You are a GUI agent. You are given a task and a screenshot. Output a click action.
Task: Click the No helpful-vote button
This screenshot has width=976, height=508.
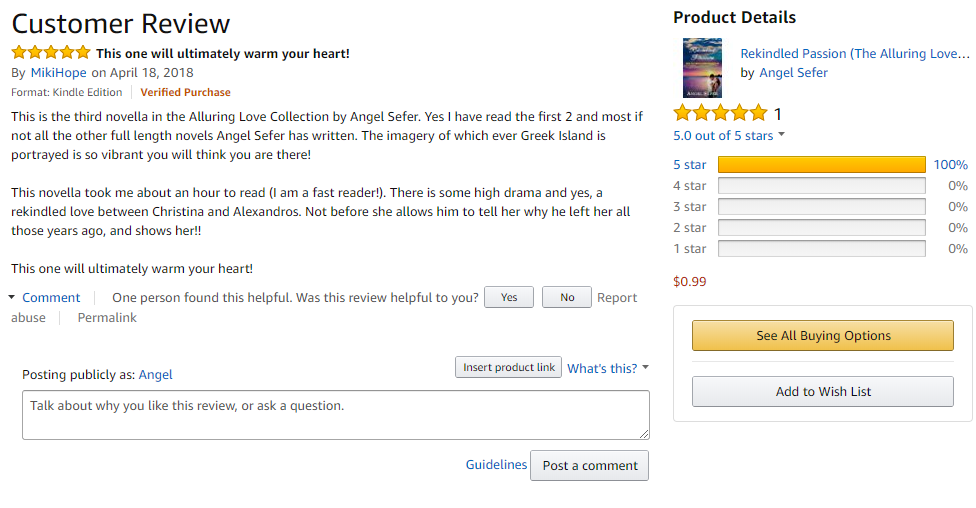[x=567, y=297]
